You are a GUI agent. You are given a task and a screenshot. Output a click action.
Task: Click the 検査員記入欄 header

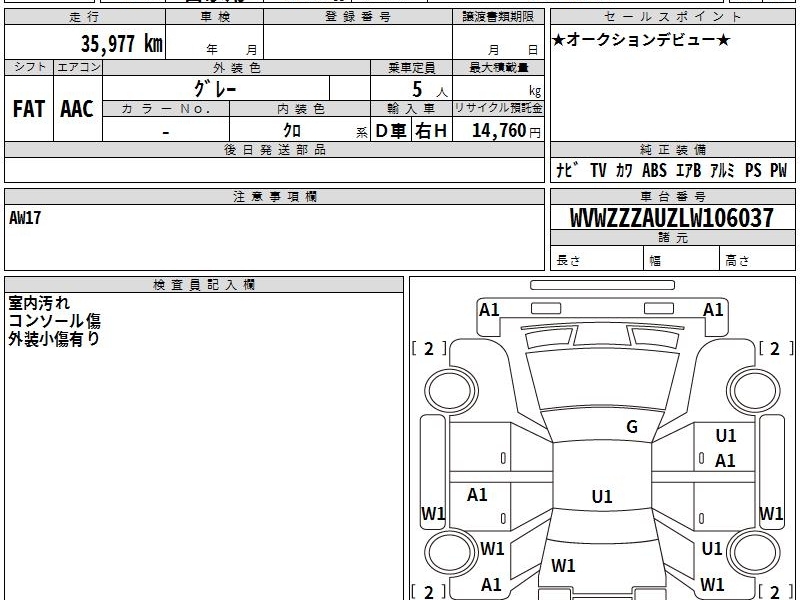tap(204, 285)
